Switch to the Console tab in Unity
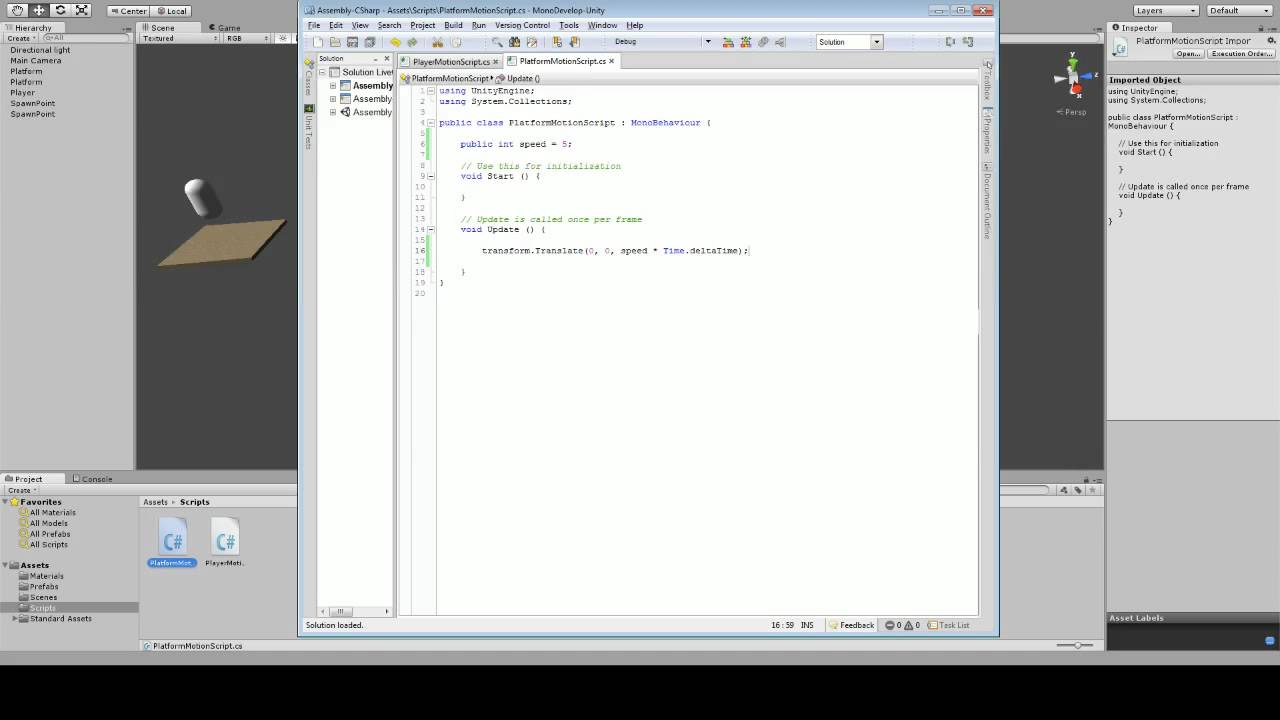The image size is (1280, 720). tap(92, 479)
